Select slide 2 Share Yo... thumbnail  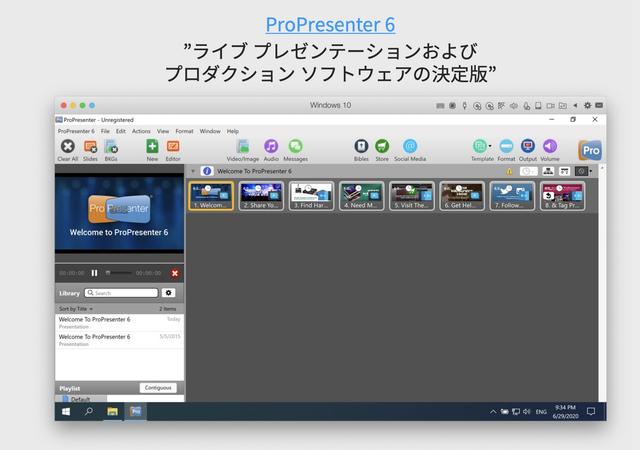tap(261, 196)
